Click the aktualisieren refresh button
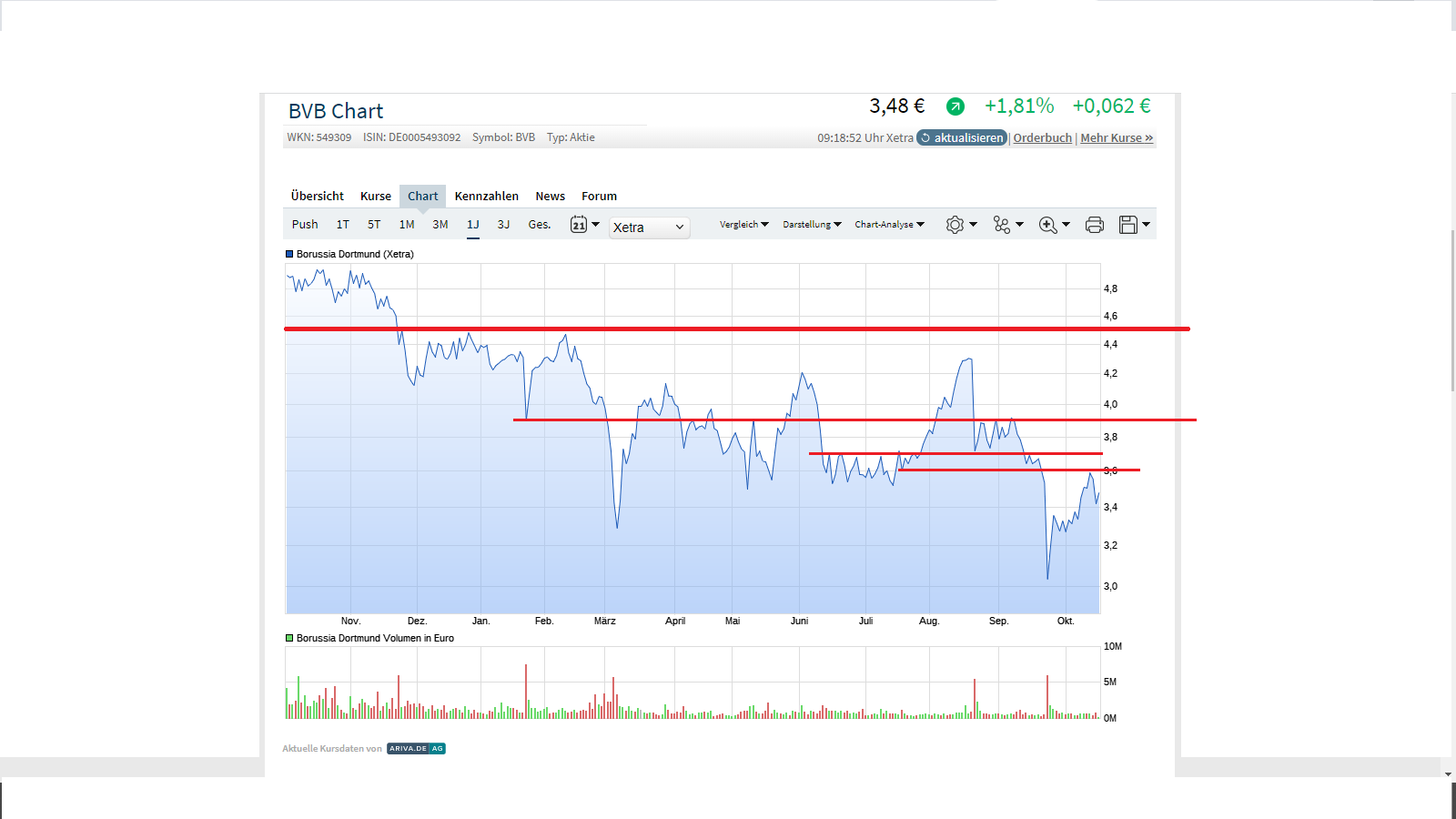 pos(962,138)
